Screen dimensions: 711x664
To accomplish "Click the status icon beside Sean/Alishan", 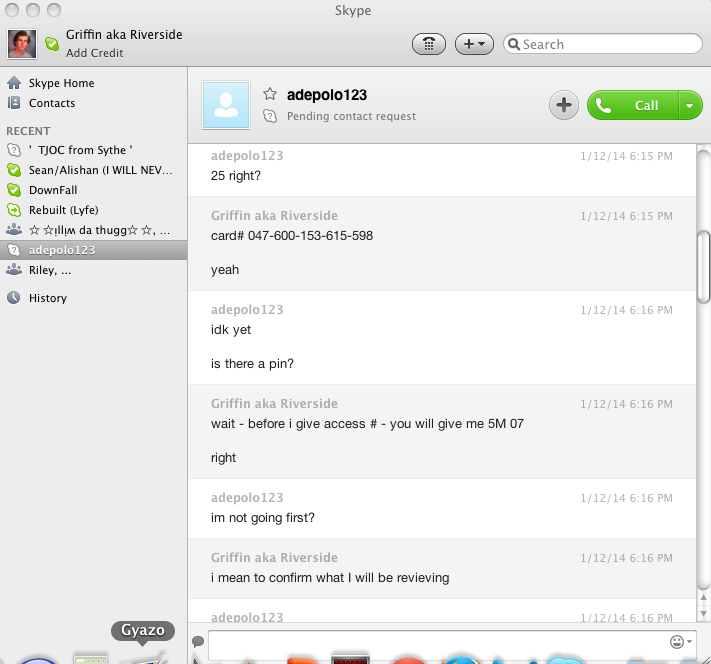I will tap(14, 170).
